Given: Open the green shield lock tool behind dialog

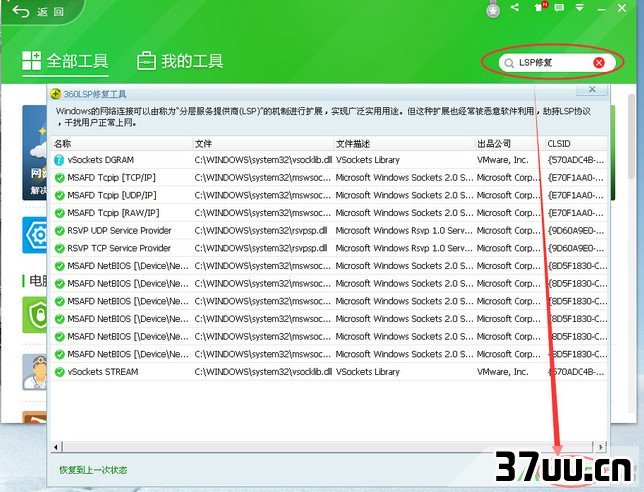Looking at the screenshot, I should (35, 315).
